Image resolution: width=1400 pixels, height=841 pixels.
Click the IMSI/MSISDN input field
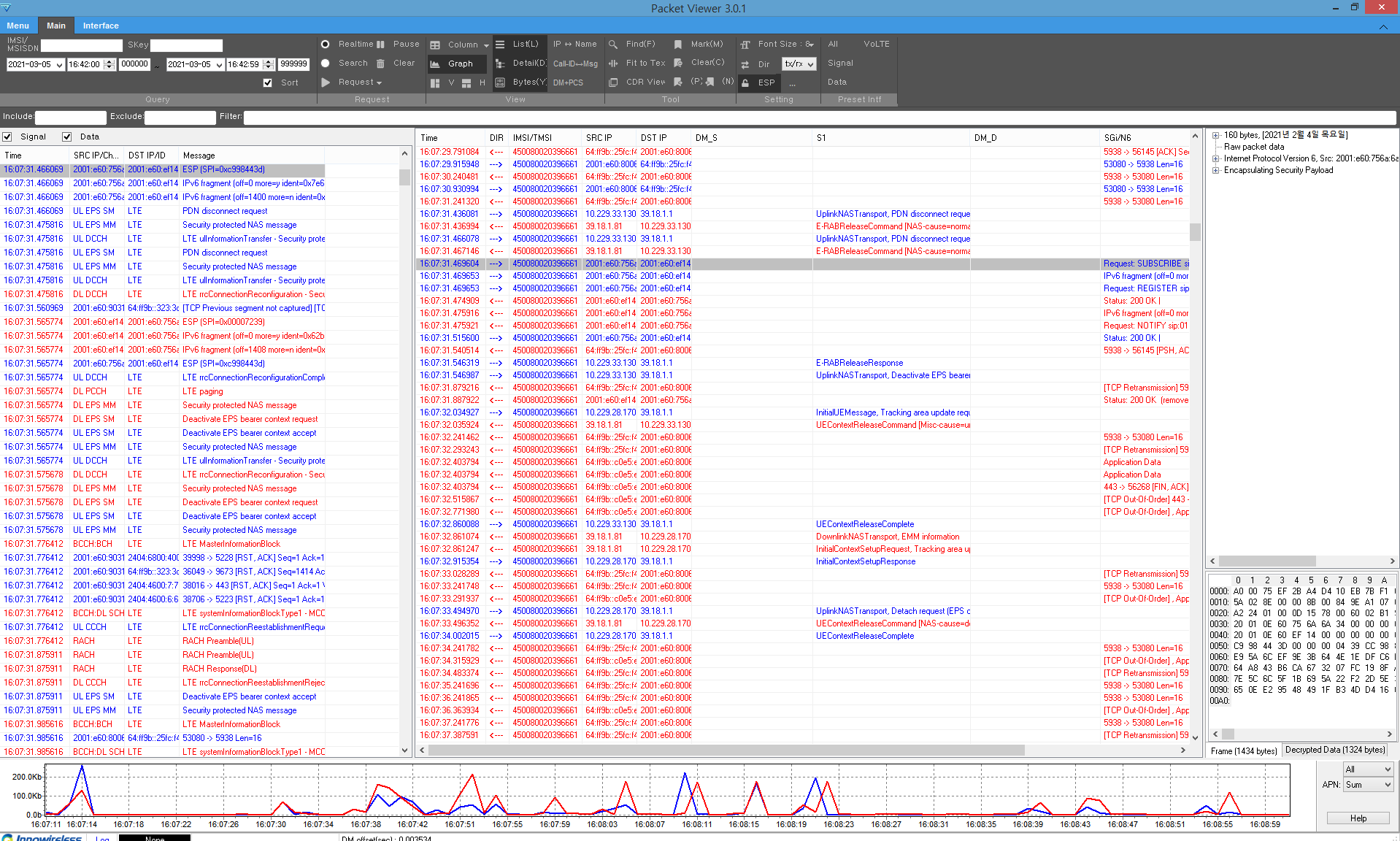pyautogui.click(x=82, y=45)
